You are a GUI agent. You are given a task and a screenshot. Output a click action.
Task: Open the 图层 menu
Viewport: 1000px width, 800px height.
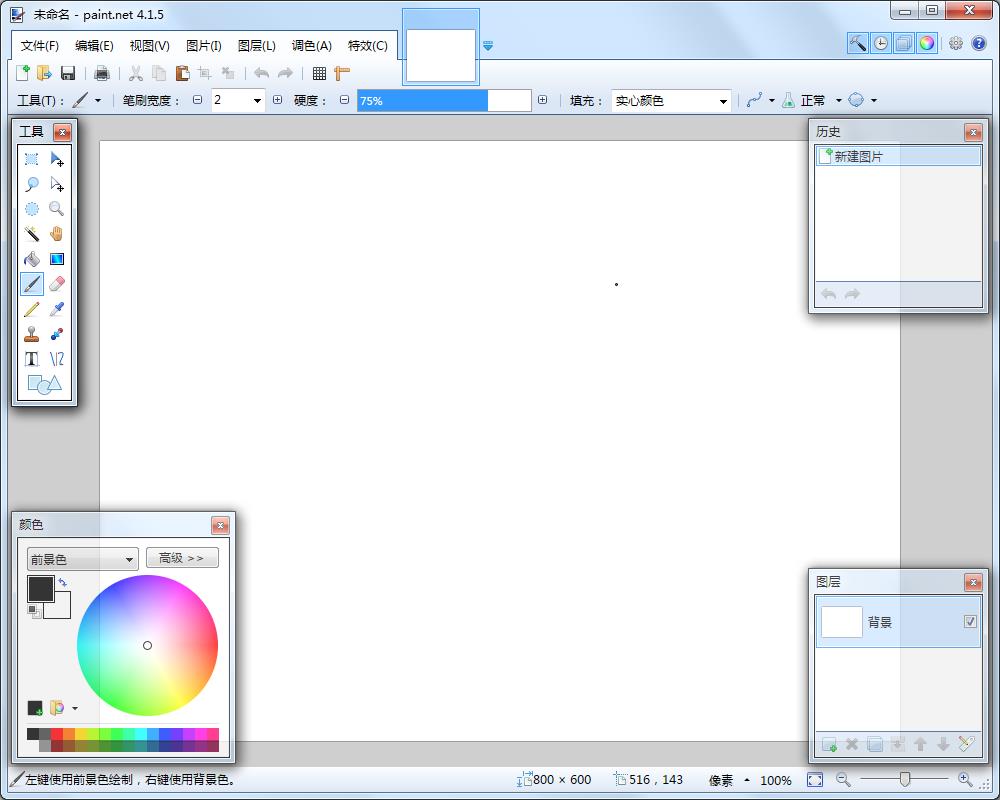[256, 46]
